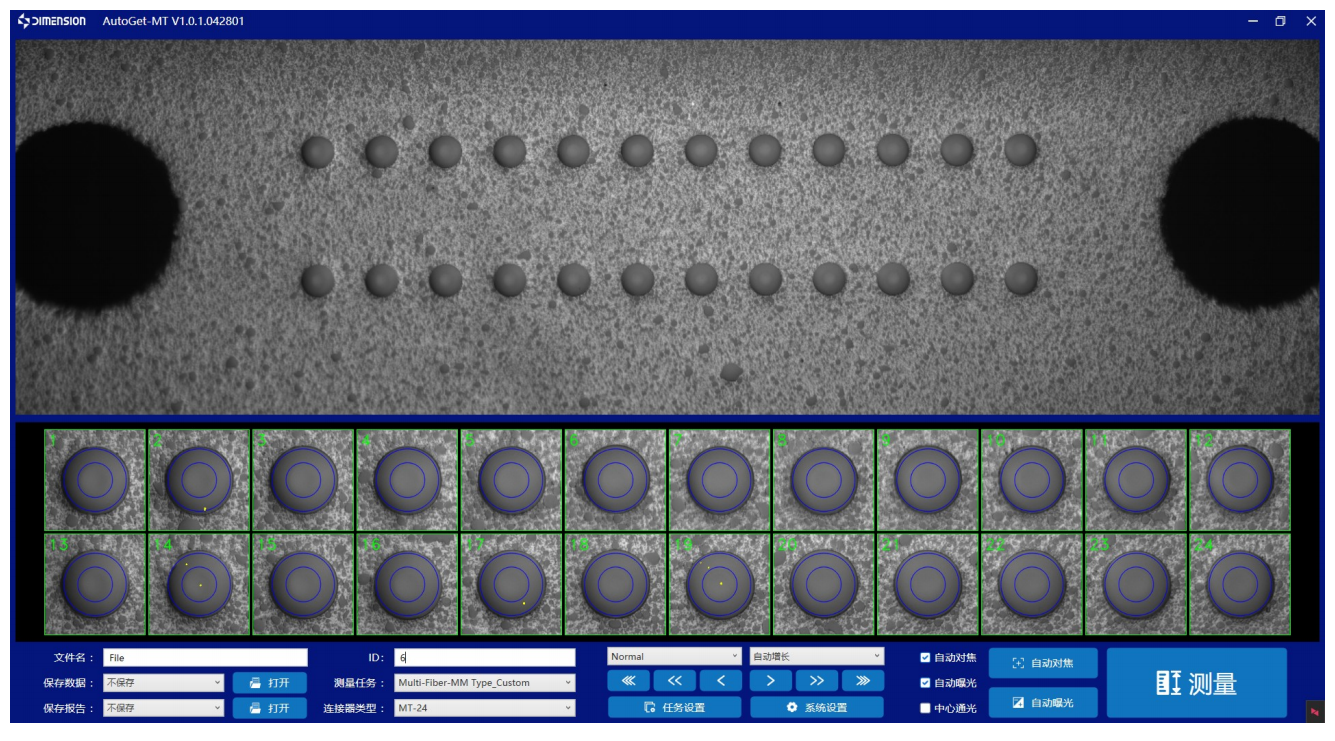Jump to first record with triple-left arrow
Screen dimensions: 1335x741
click(x=628, y=681)
